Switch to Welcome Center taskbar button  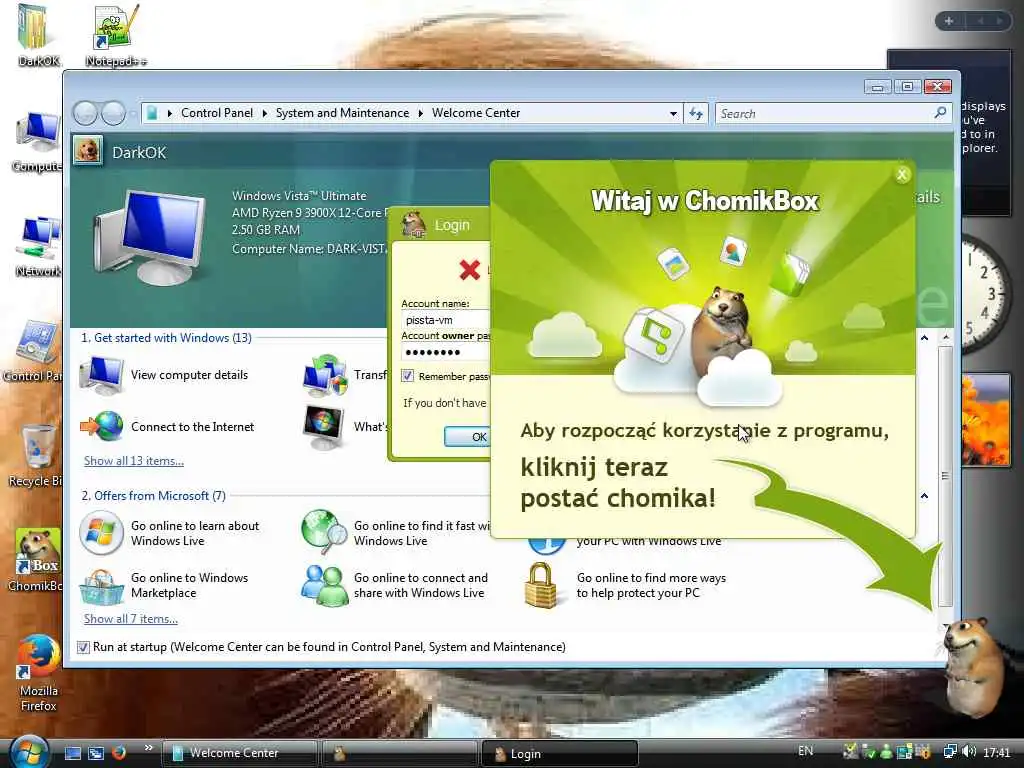[x=239, y=753]
